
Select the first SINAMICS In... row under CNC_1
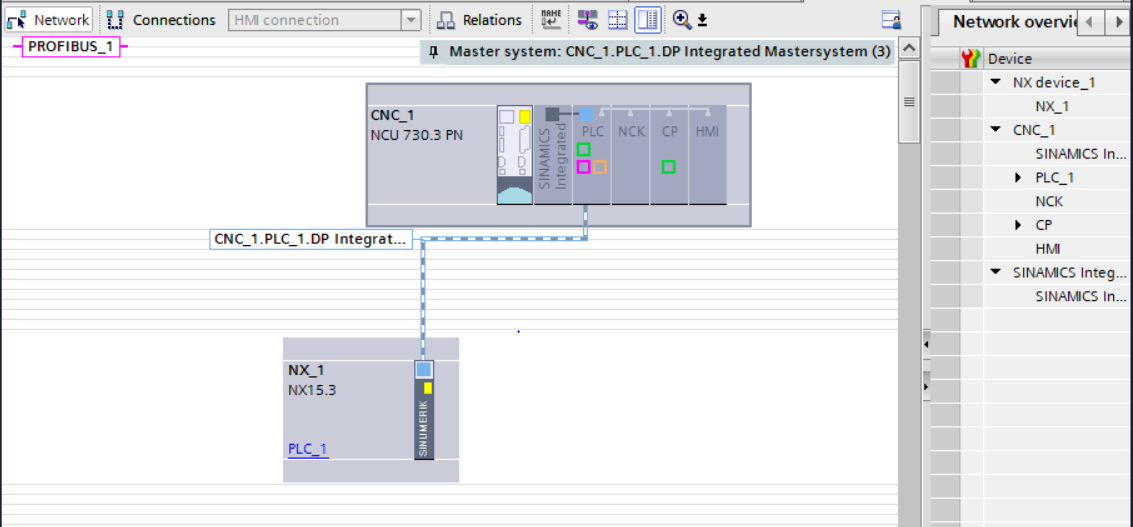(1081, 153)
